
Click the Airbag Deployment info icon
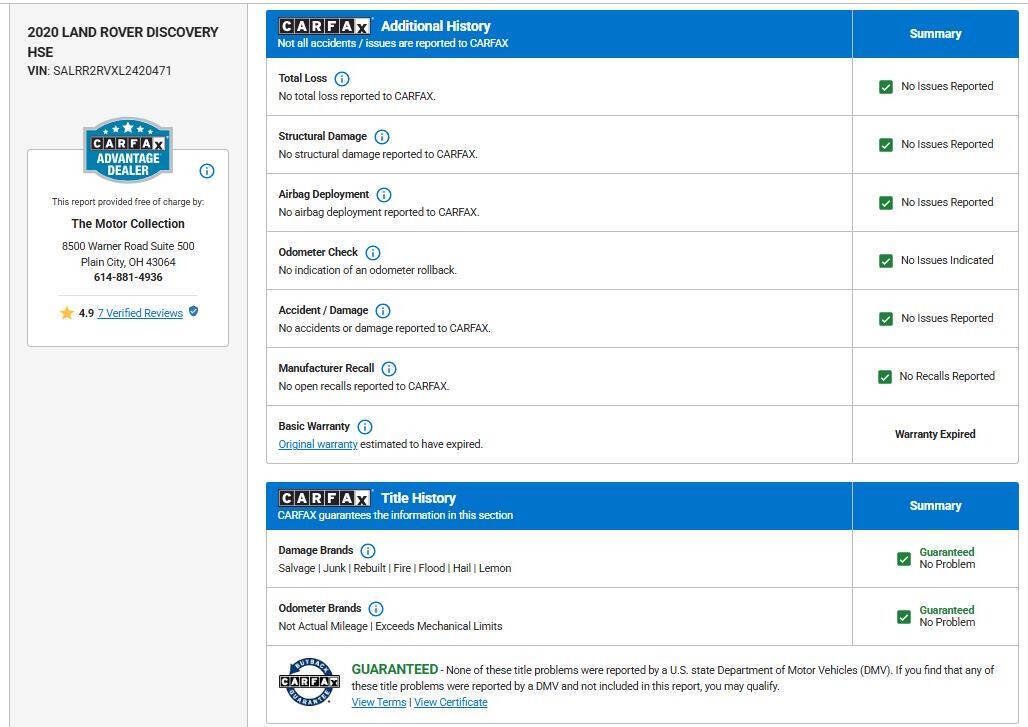pos(384,195)
